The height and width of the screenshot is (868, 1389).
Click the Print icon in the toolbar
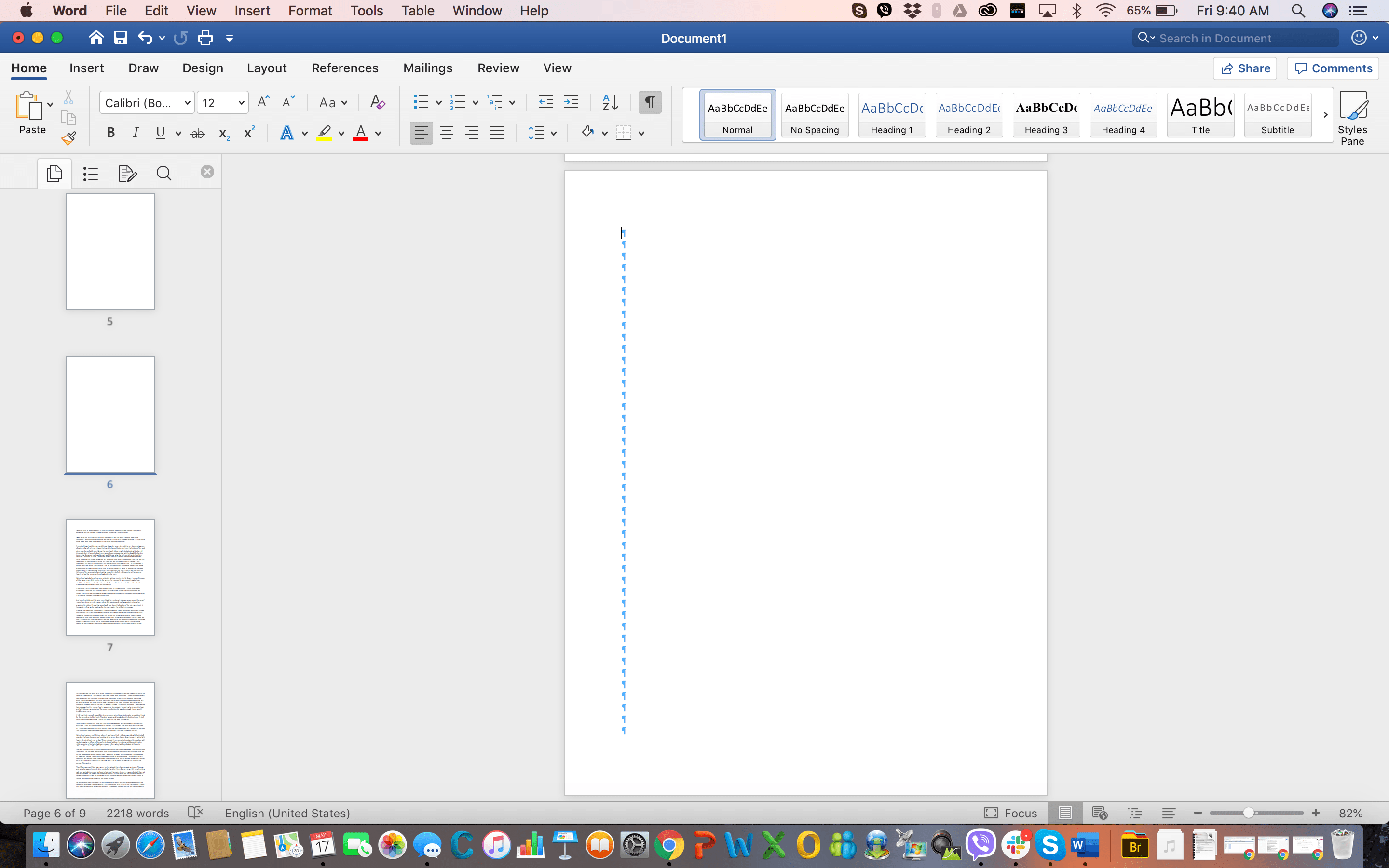(x=205, y=37)
